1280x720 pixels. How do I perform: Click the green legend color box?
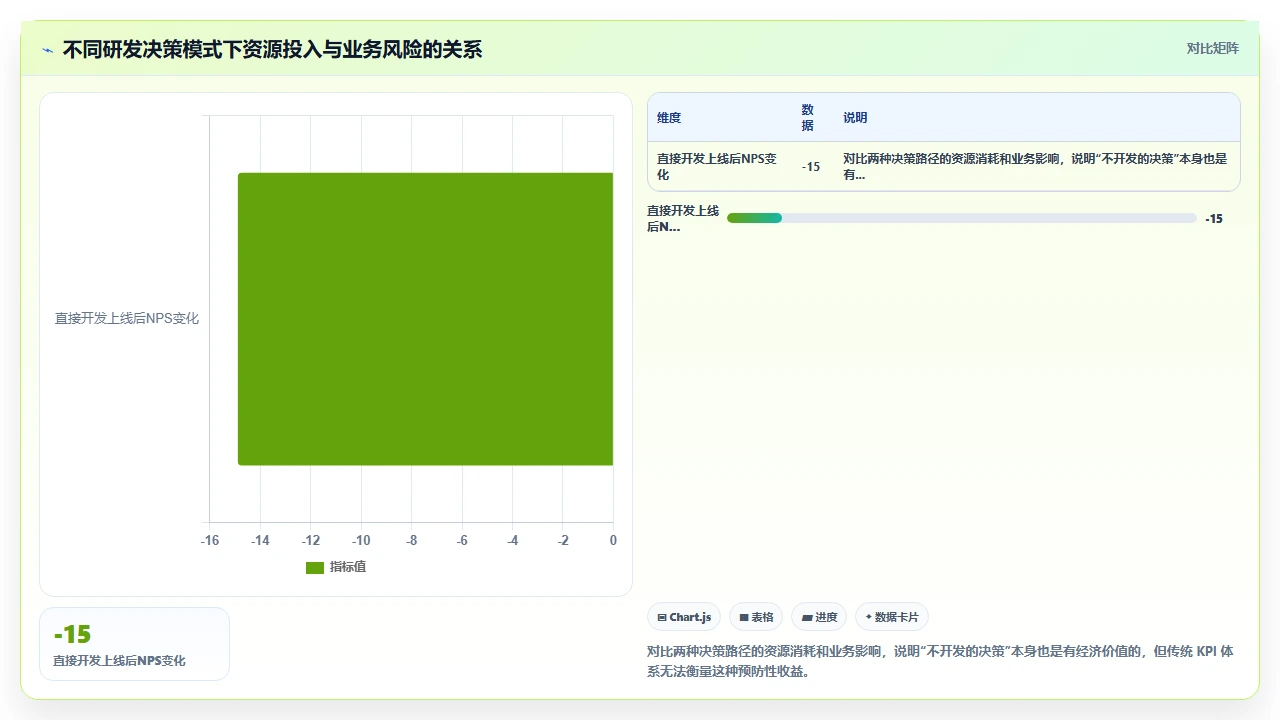pyautogui.click(x=315, y=568)
